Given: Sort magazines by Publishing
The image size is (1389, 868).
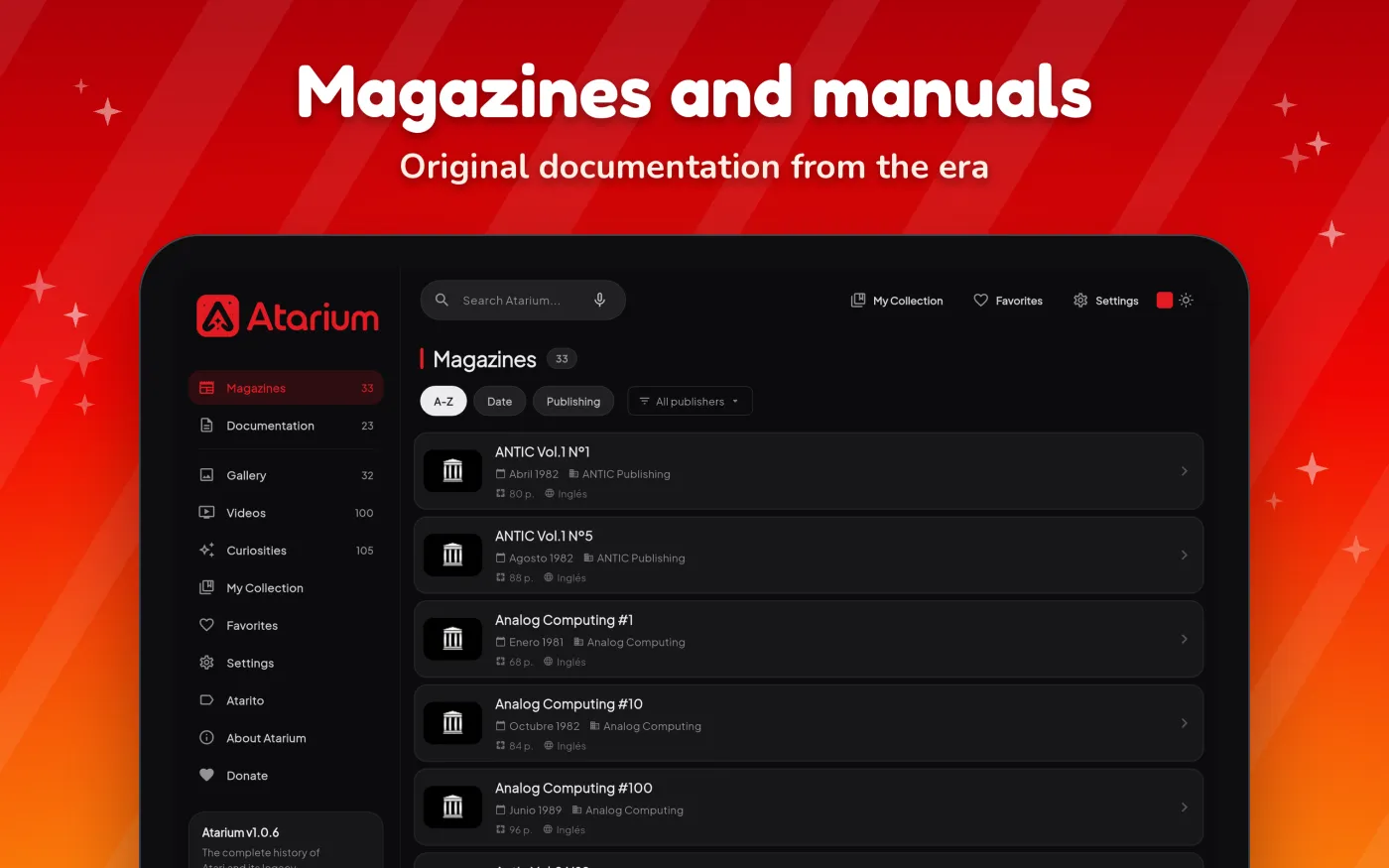Looking at the screenshot, I should tap(573, 402).
